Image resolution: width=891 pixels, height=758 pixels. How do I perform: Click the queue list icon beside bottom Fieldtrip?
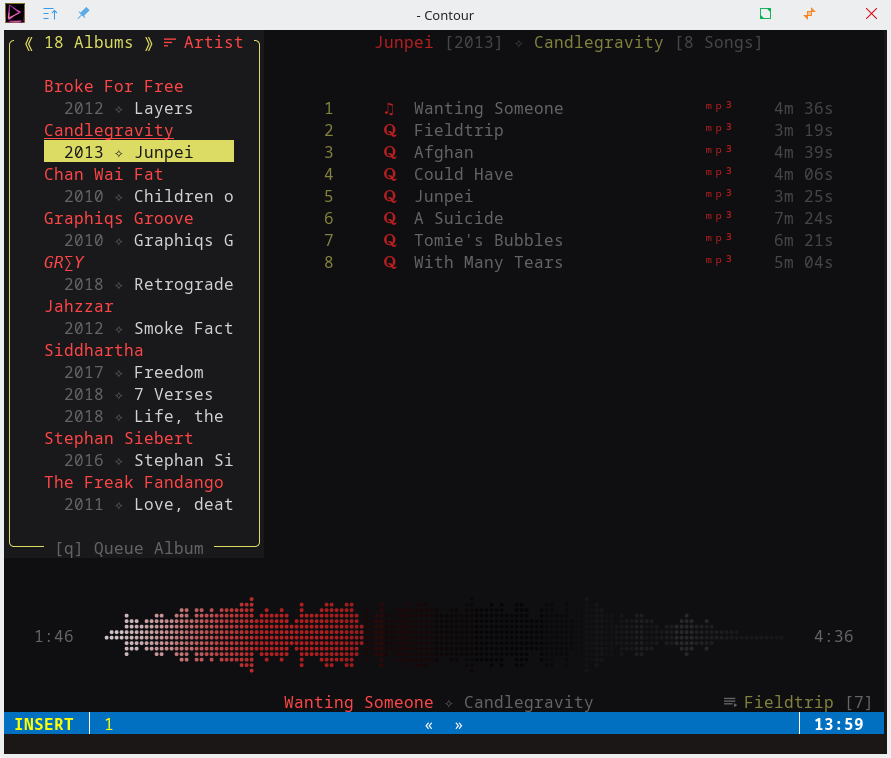point(730,702)
